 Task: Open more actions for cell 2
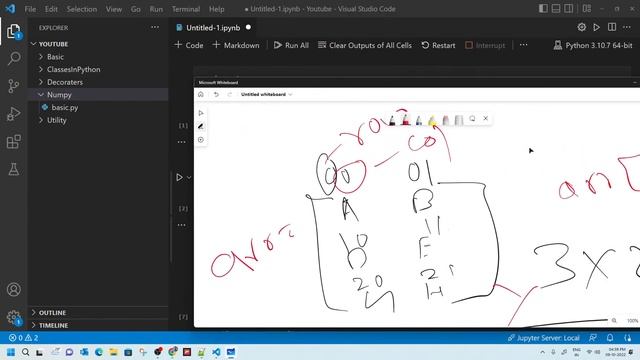tap(182, 225)
